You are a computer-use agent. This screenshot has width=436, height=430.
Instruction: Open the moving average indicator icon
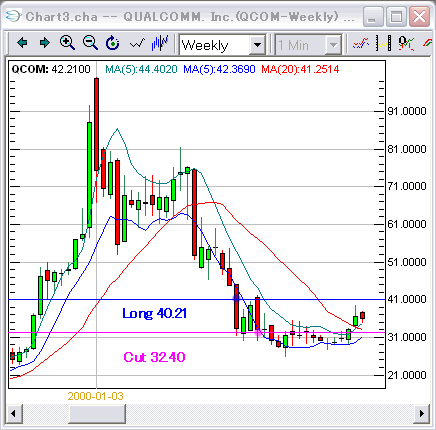360,43
